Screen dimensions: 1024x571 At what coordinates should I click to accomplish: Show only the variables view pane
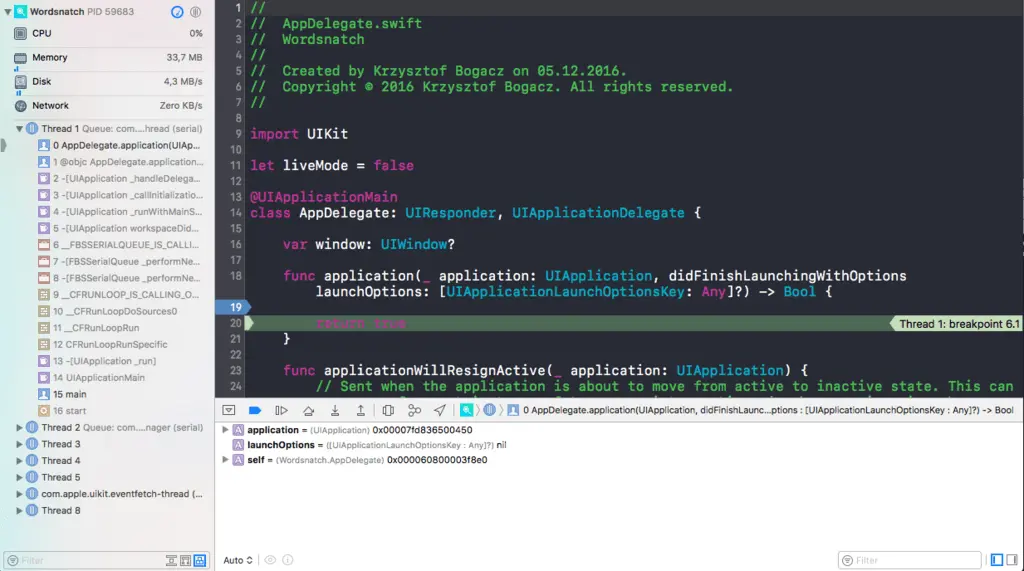click(x=995, y=560)
